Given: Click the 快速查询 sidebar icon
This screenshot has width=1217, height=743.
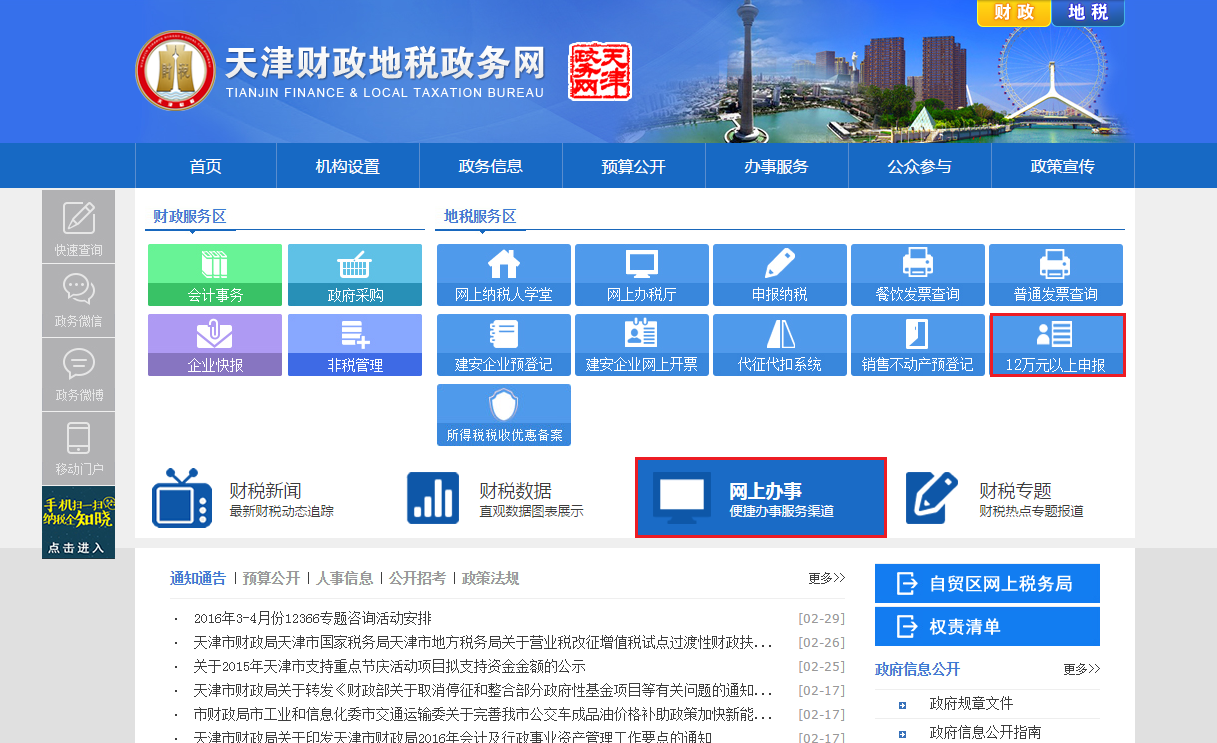Looking at the screenshot, I should pyautogui.click(x=78, y=227).
